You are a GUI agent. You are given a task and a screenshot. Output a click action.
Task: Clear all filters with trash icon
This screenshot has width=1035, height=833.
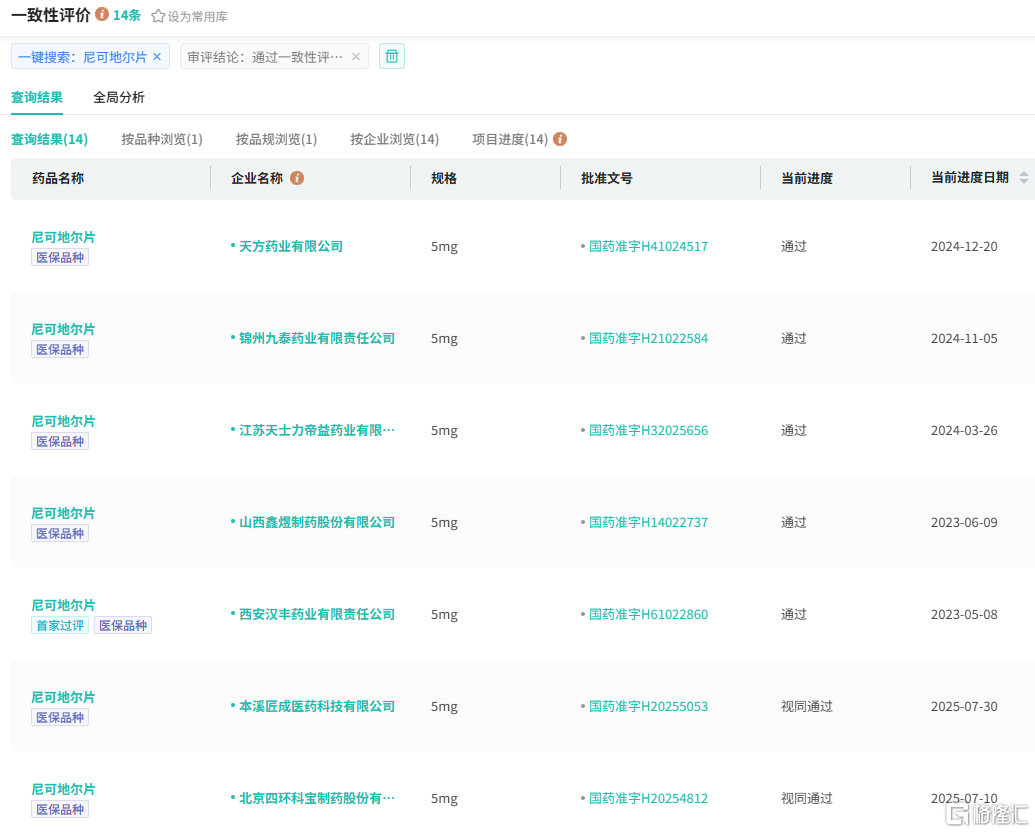click(x=391, y=56)
